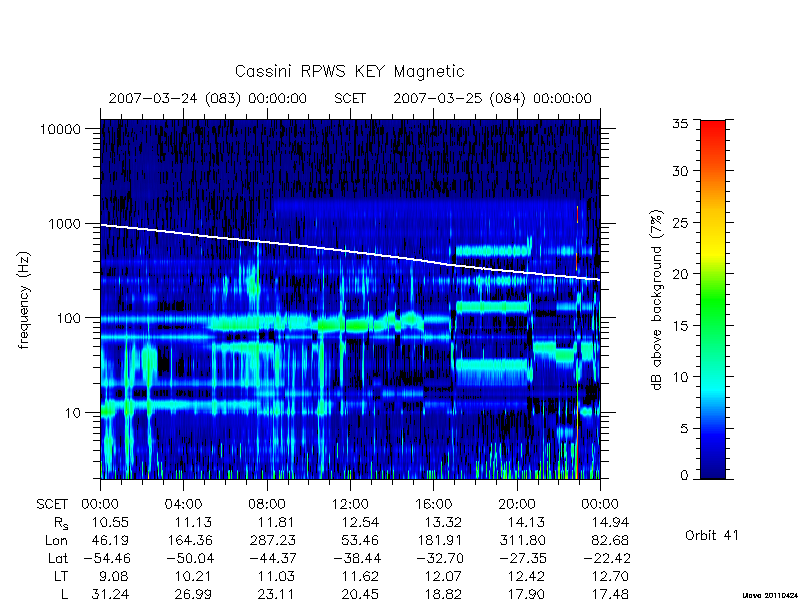The width and height of the screenshot is (800, 600).
Task: Click the L value 17.48
Action: [x=610, y=594]
